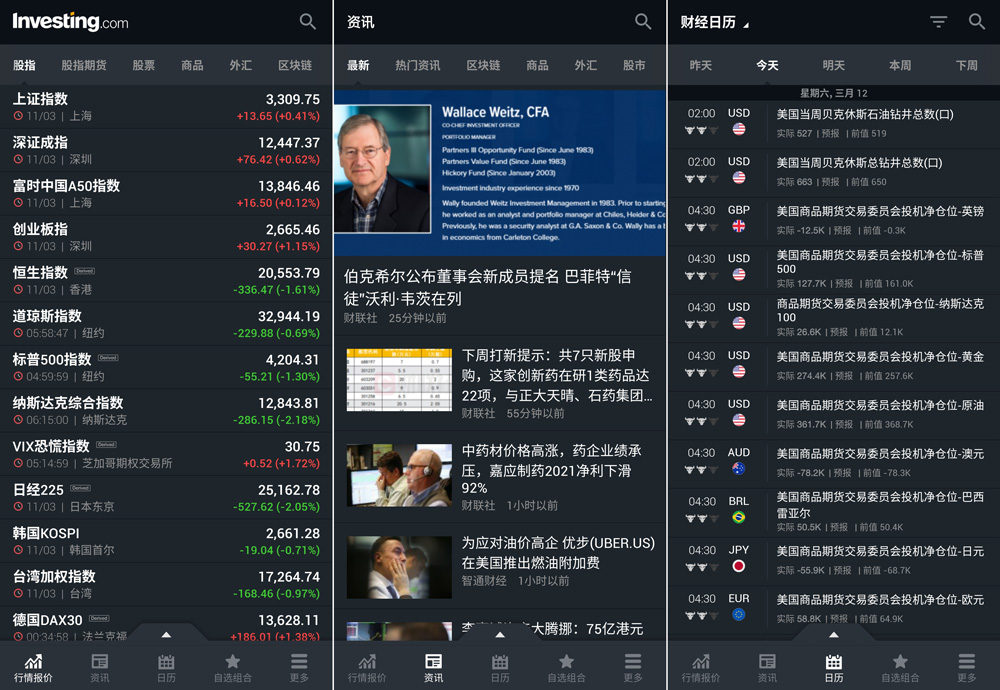Open VIX恐慌指数 quote row
Viewport: 1000px width, 690px height.
pos(166,454)
